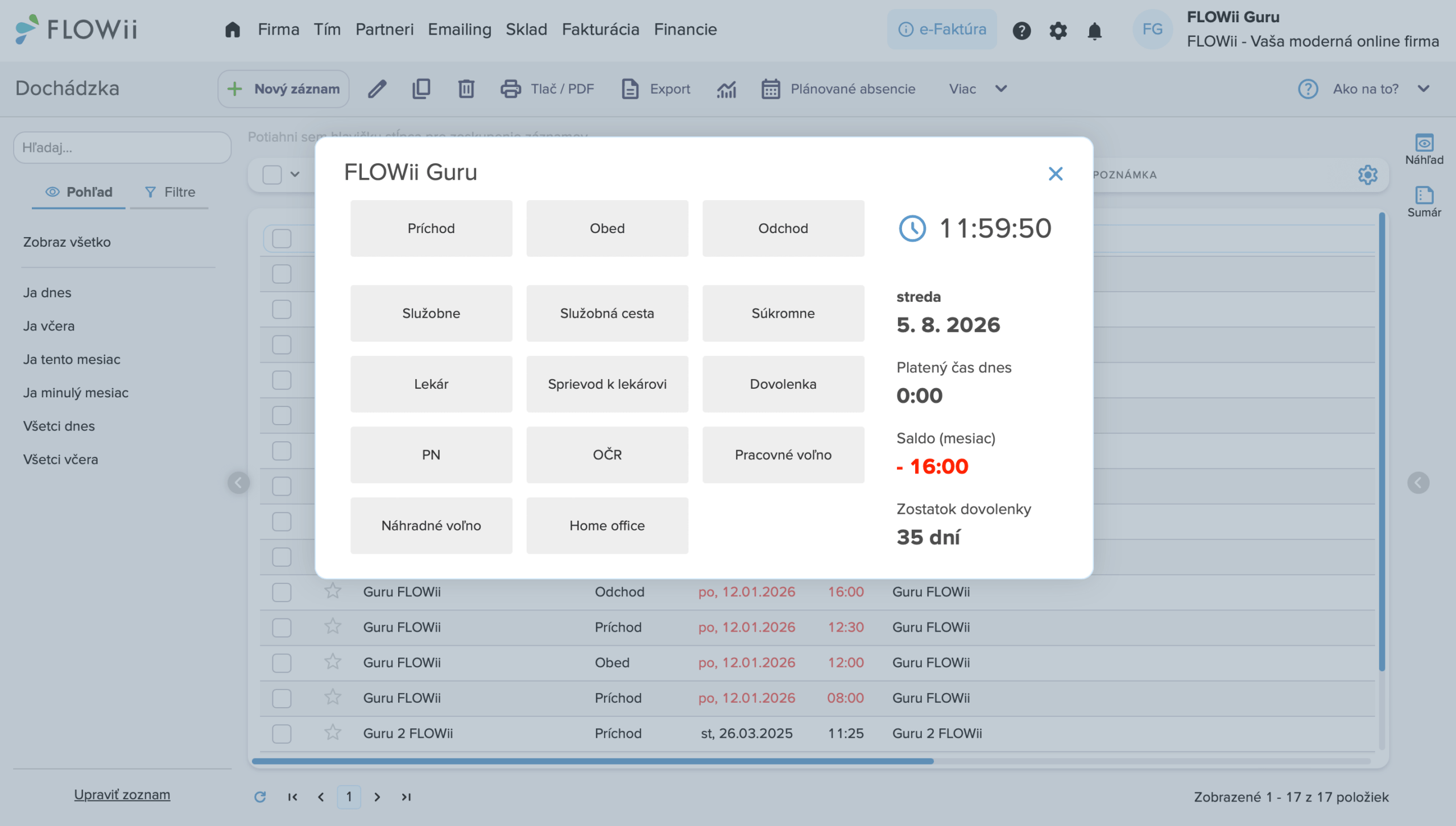Choose the Lekár button

431,384
